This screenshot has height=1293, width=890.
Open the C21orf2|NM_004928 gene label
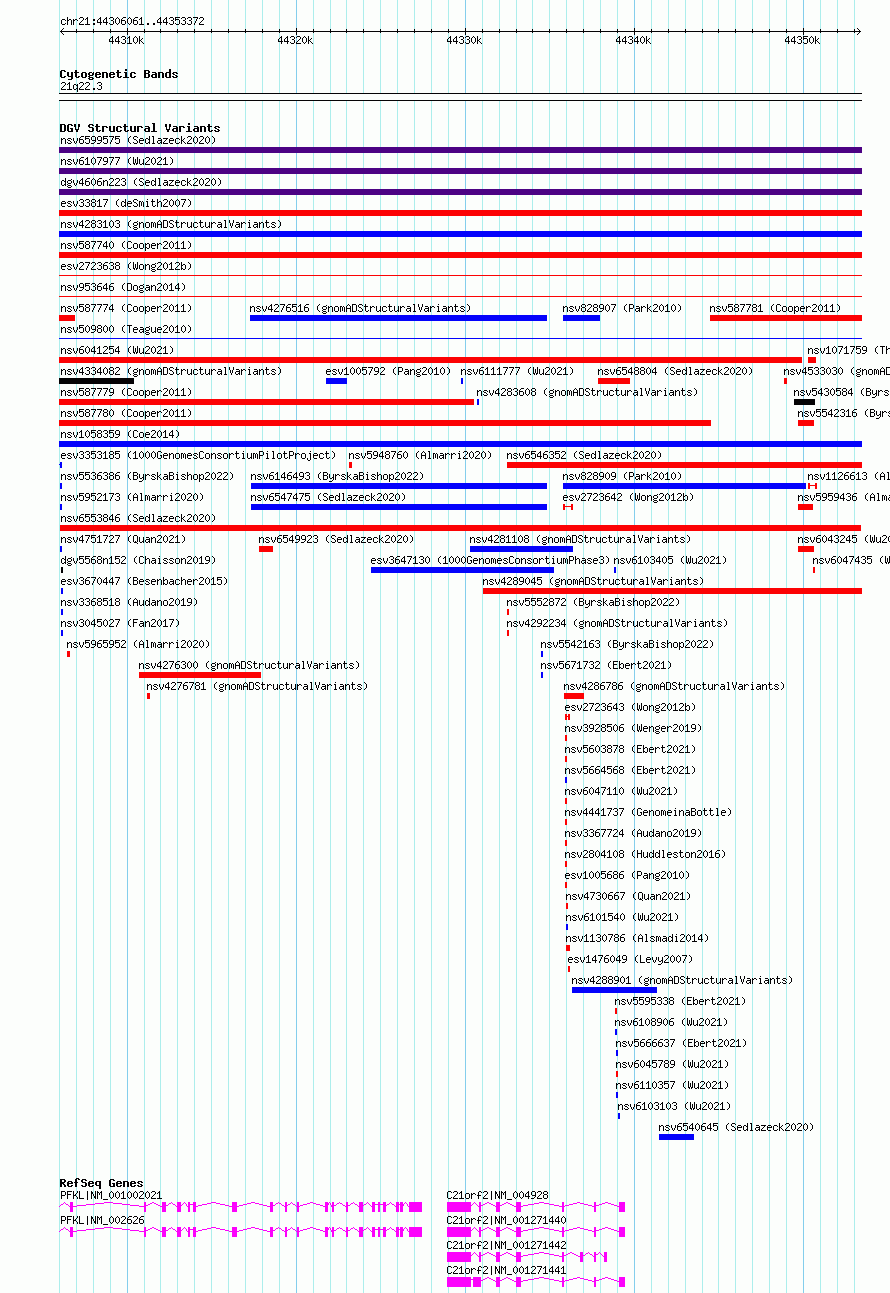click(x=497, y=1195)
